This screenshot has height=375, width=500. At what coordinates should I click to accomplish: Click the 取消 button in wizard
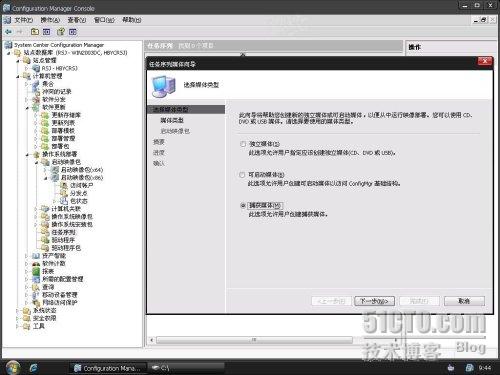464,301
